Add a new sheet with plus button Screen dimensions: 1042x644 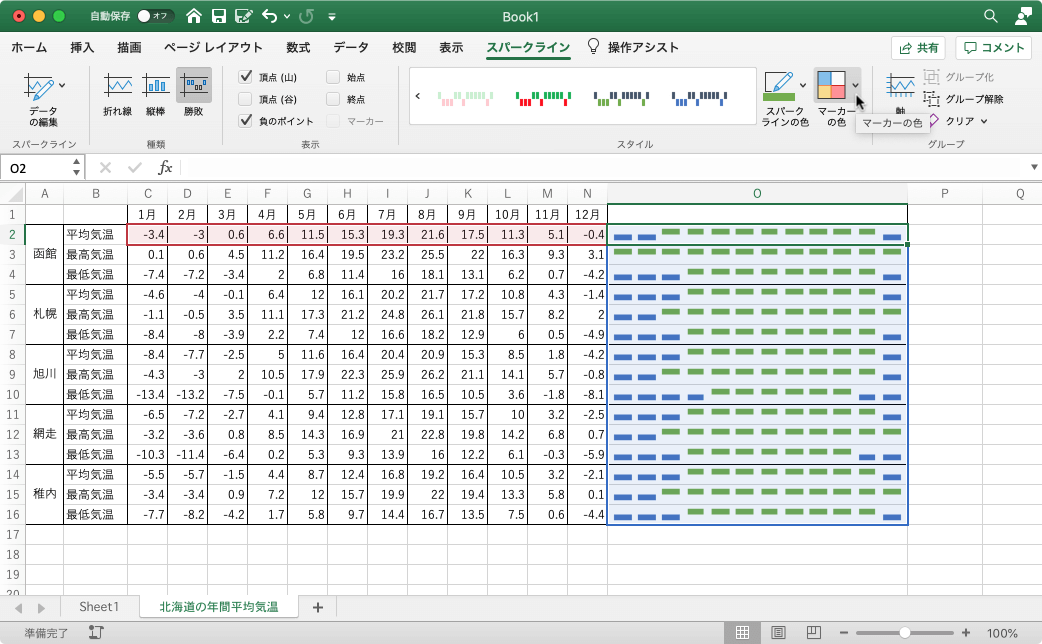tap(318, 607)
